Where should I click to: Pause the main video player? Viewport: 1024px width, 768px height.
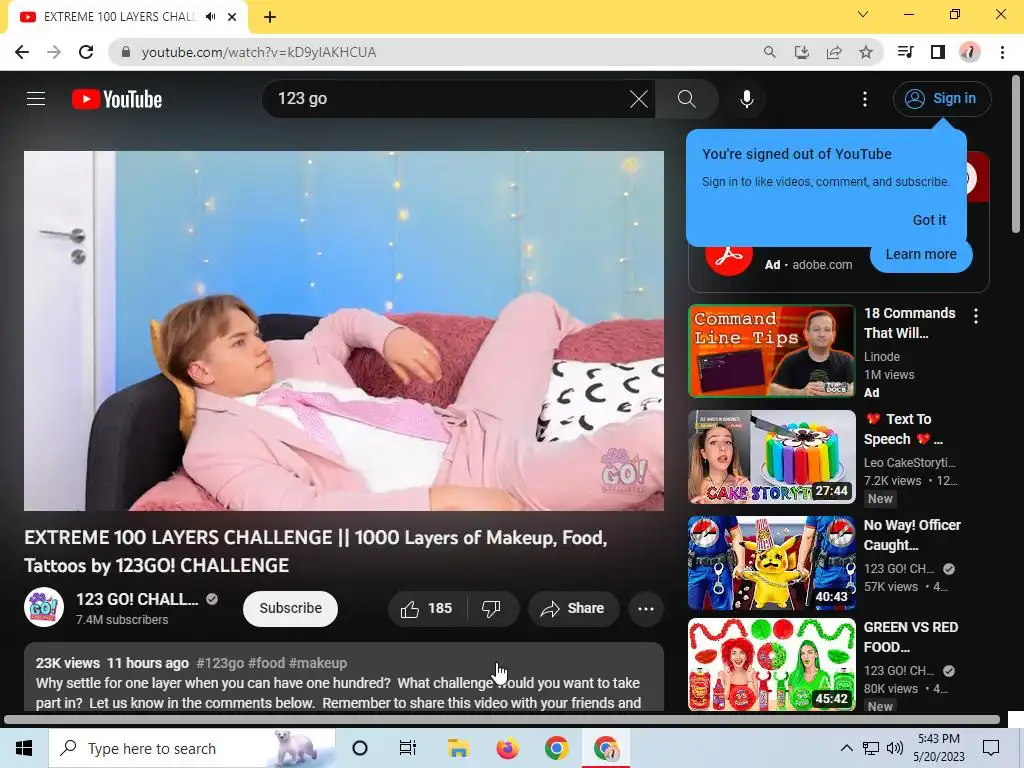coord(344,330)
